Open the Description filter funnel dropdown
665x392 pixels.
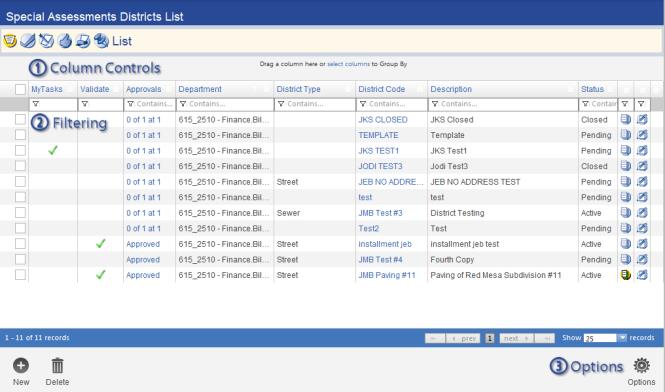click(435, 104)
